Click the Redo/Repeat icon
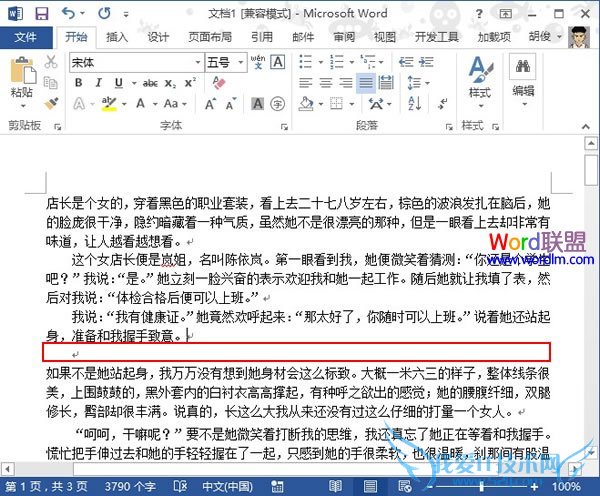 click(x=104, y=14)
